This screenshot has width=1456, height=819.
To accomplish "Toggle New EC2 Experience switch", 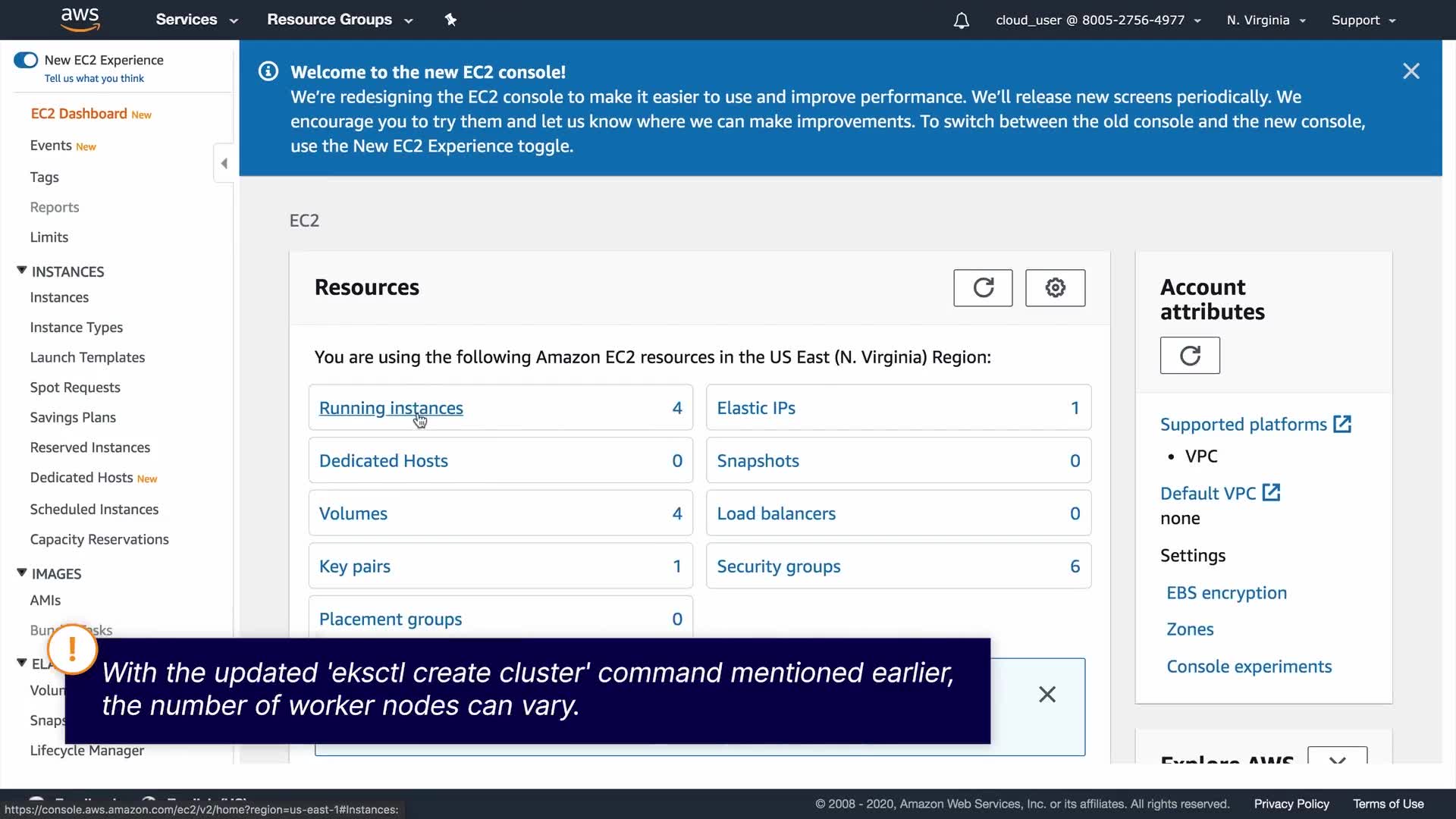I will point(26,60).
